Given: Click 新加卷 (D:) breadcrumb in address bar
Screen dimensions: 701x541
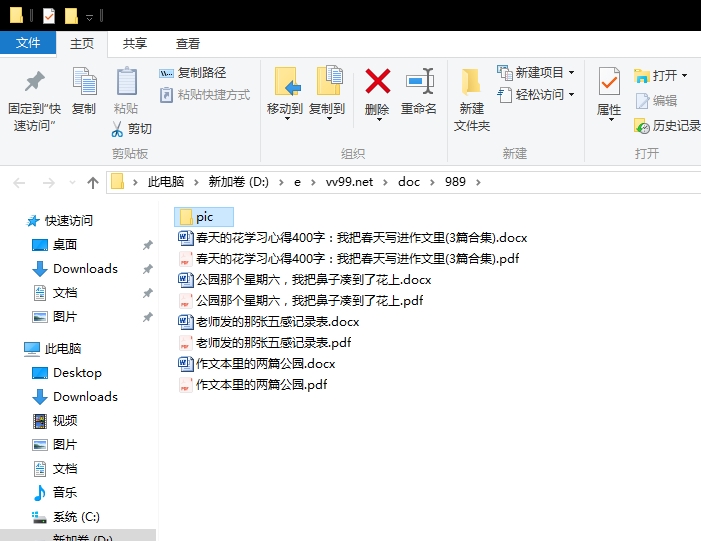Looking at the screenshot, I should click(238, 182).
